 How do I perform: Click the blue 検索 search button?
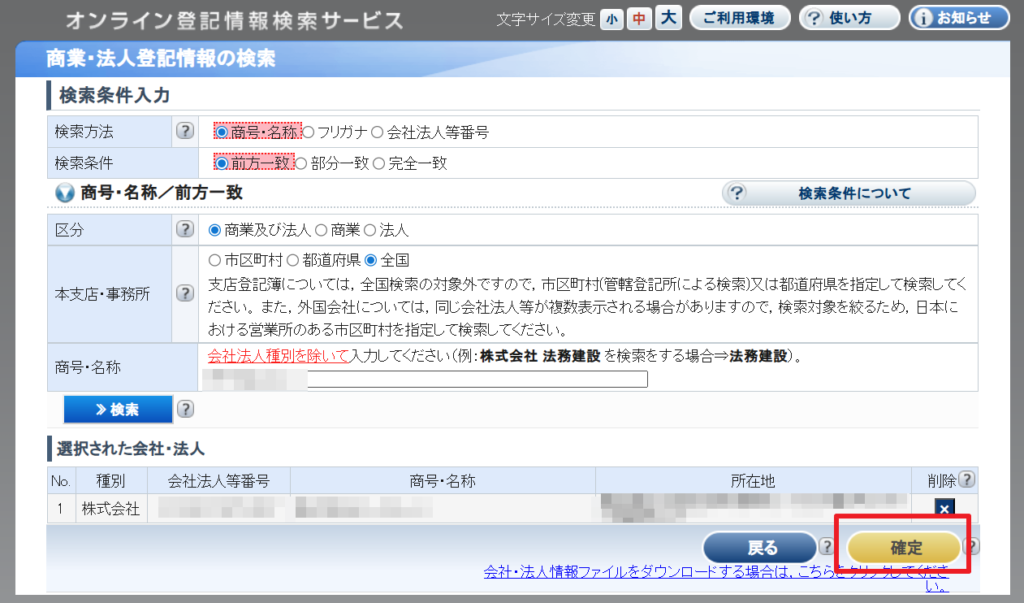[x=118, y=409]
